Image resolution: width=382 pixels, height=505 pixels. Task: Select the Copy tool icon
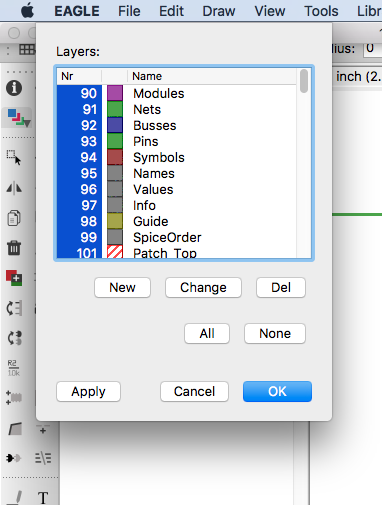point(14,218)
